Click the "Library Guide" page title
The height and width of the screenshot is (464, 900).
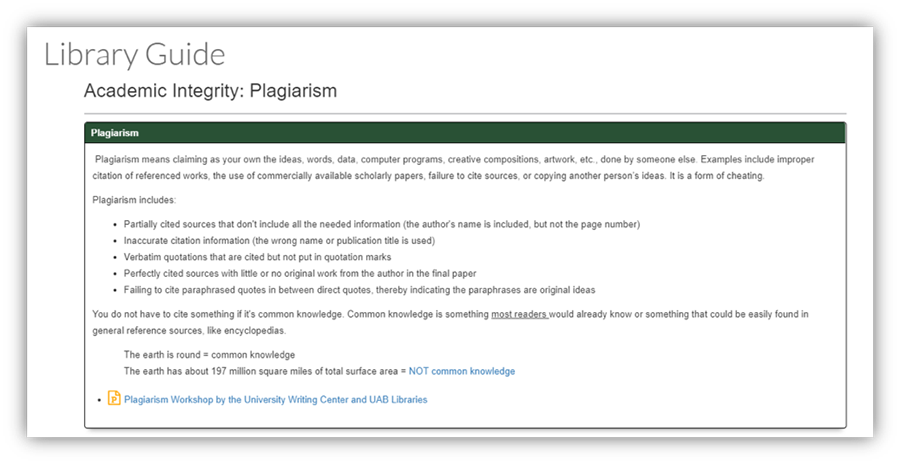pyautogui.click(x=135, y=54)
